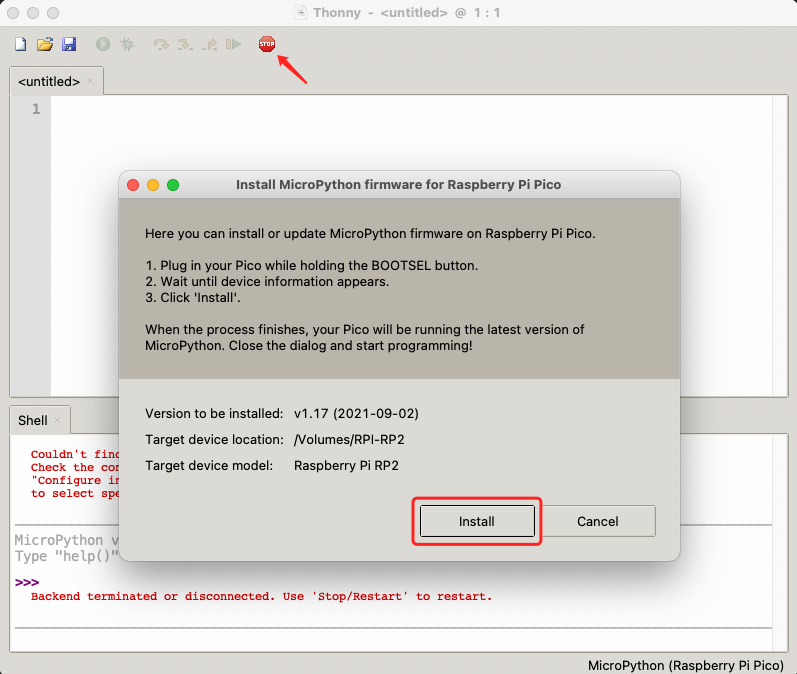Click the editor's vertical scrollbar
The width and height of the screenshot is (797, 674).
(780, 246)
